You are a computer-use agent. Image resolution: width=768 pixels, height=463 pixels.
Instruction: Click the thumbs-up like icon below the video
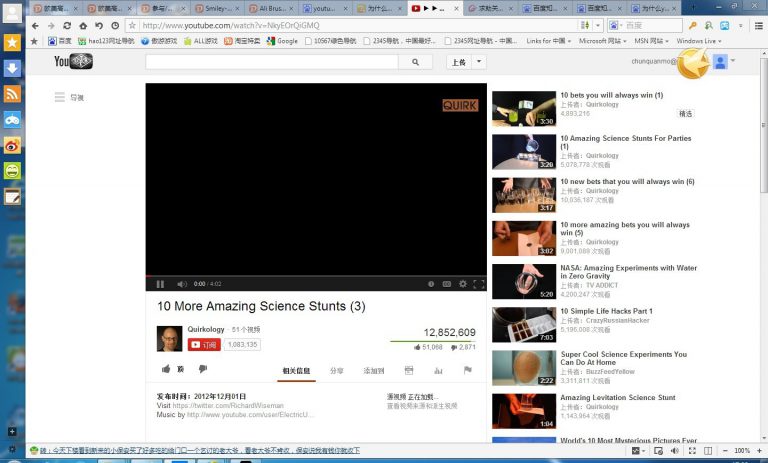[x=165, y=369]
